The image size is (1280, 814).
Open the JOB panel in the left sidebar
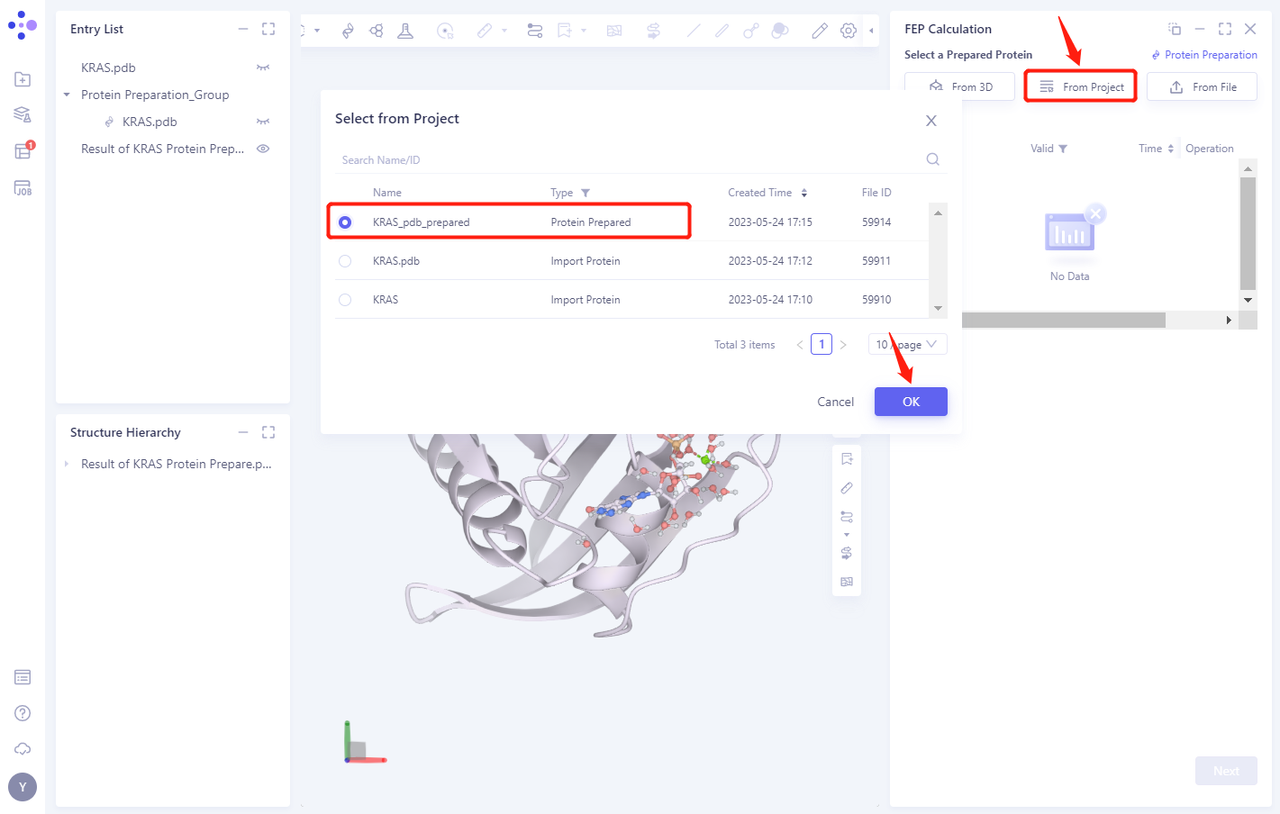coord(22,186)
